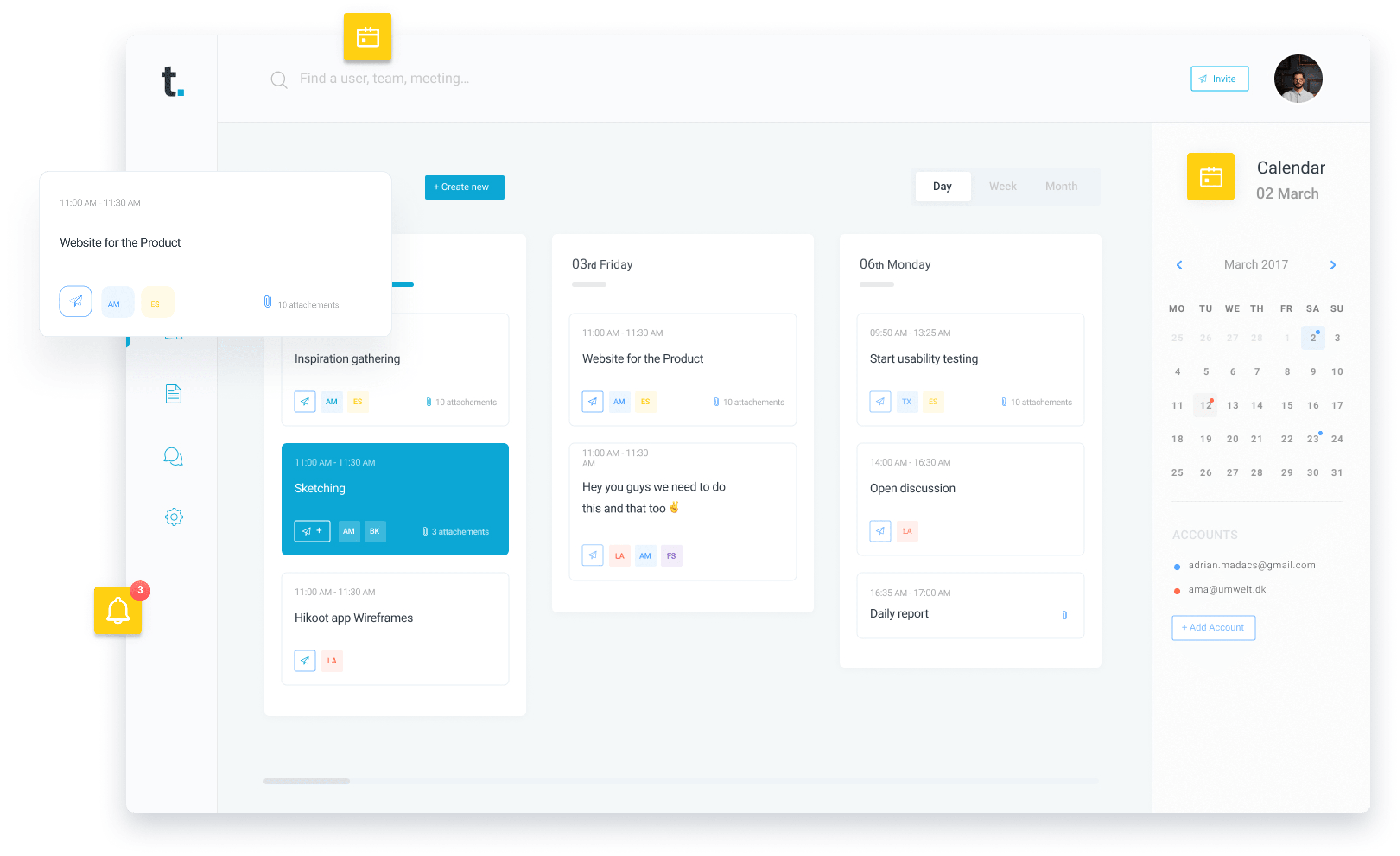
Task: Click the horizontal scrollbar thumb
Action: (307, 781)
